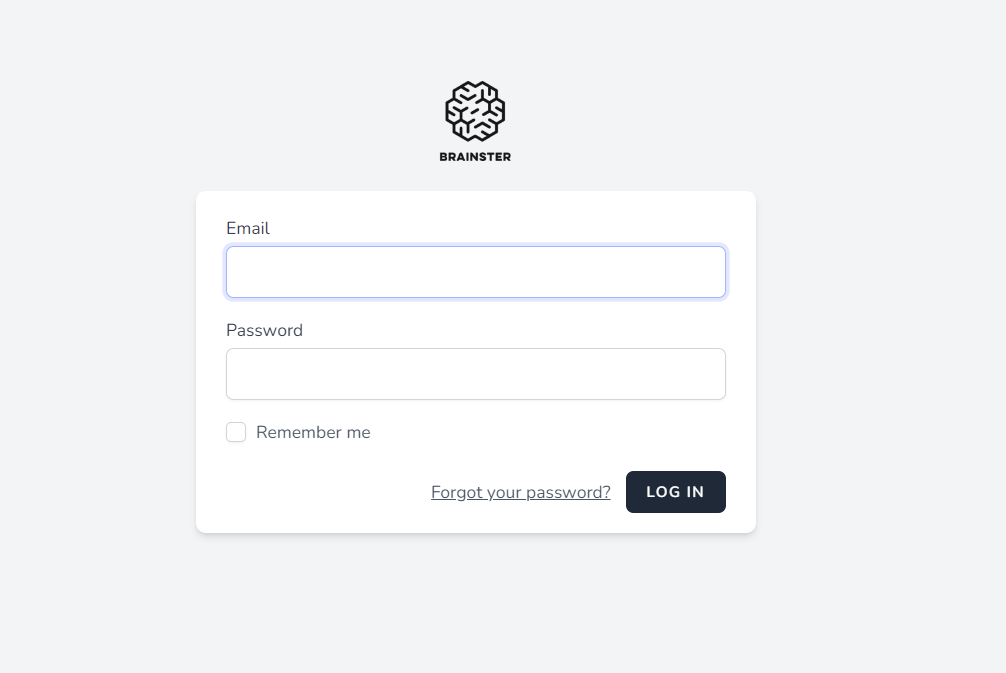The height and width of the screenshot is (673, 1006).
Task: Focus the Password input field
Action: (475, 374)
